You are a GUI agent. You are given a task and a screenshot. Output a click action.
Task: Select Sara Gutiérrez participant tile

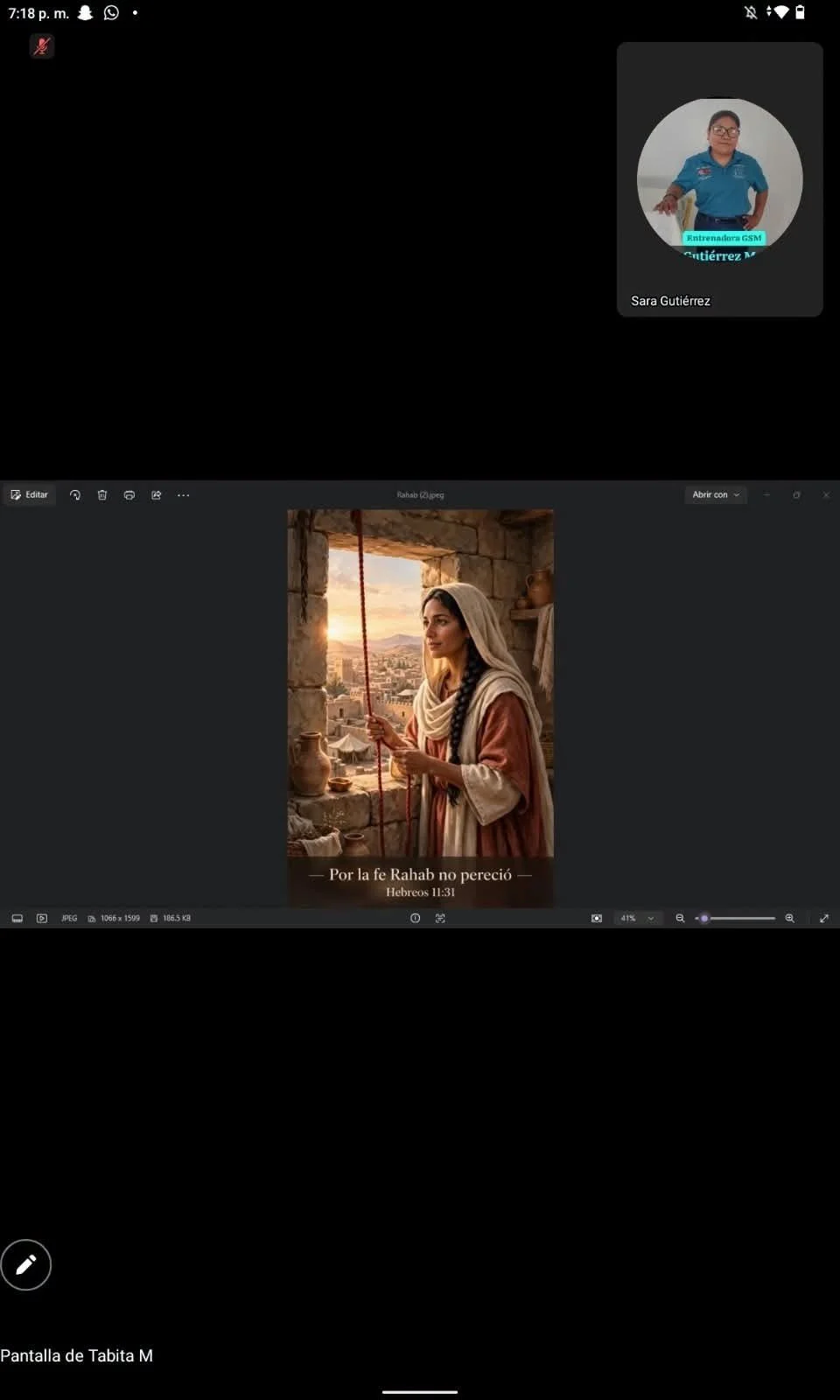coord(720,179)
